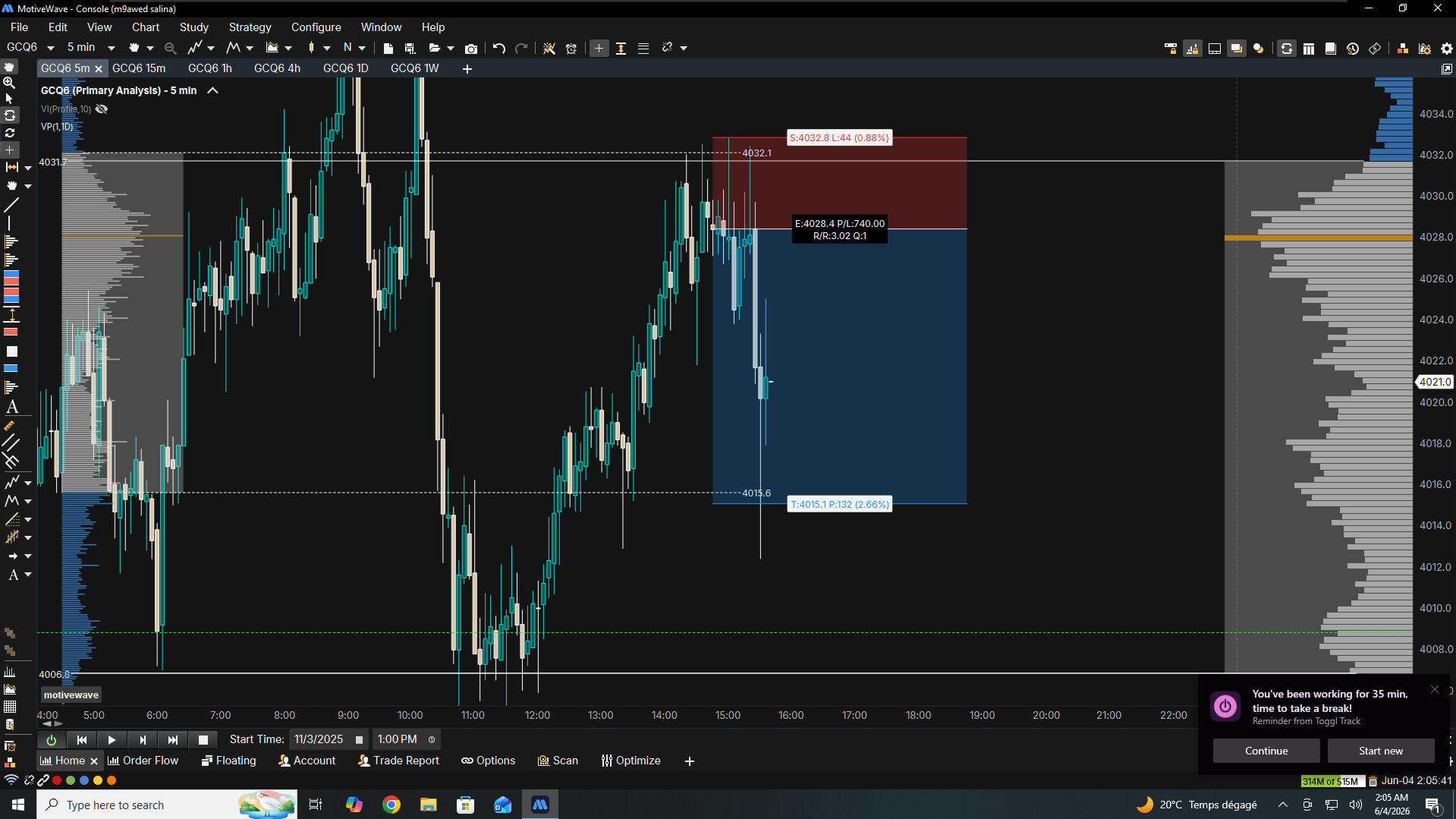Open the date picker calendar icon
This screenshot has height=819, width=1456.
coord(360,739)
